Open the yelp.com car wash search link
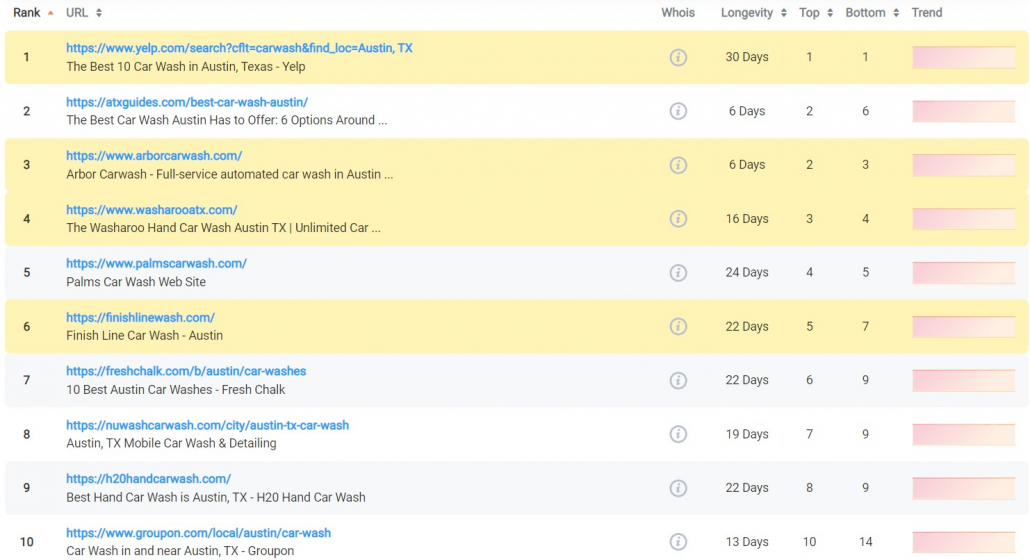The width and height of the screenshot is (1030, 560). [x=239, y=48]
